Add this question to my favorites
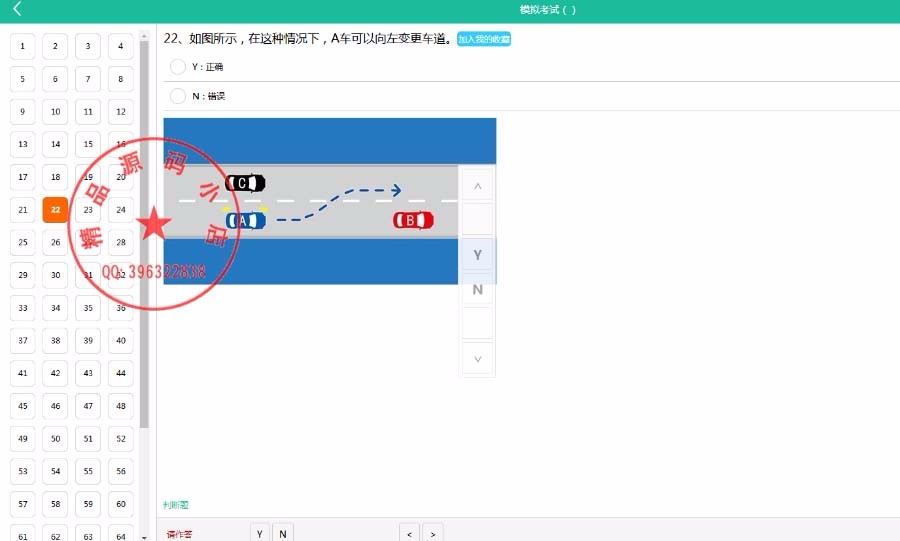This screenshot has height=541, width=900. pos(484,39)
